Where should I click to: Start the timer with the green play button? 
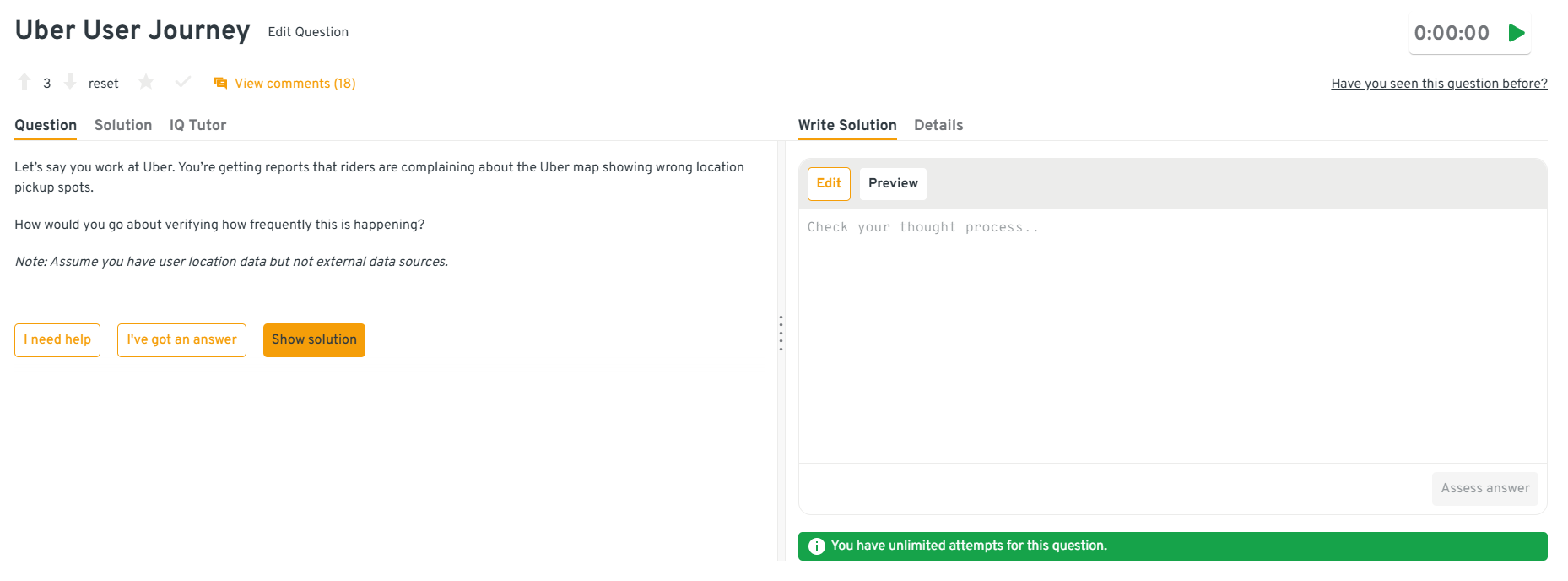[1517, 33]
